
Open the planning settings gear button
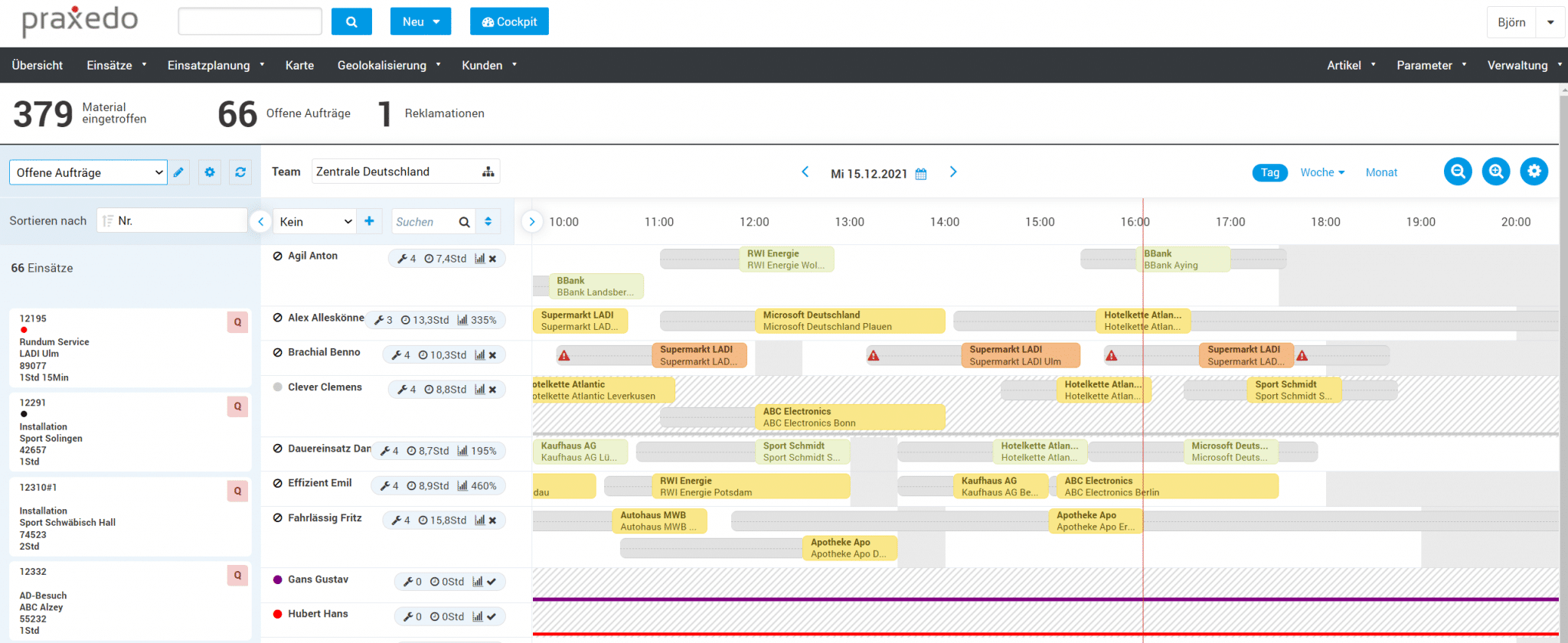coord(1534,171)
